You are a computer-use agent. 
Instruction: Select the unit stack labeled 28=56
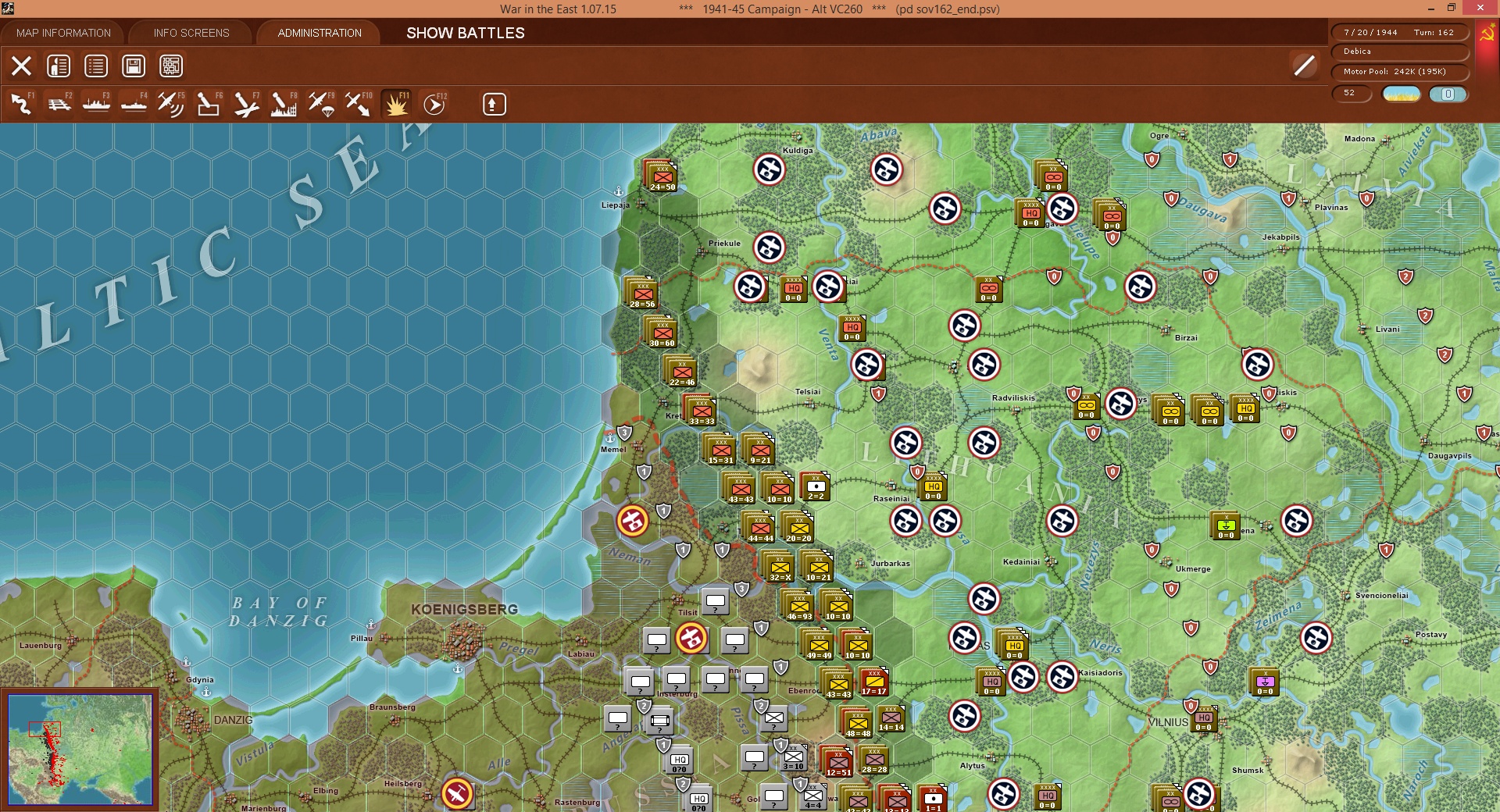click(641, 293)
